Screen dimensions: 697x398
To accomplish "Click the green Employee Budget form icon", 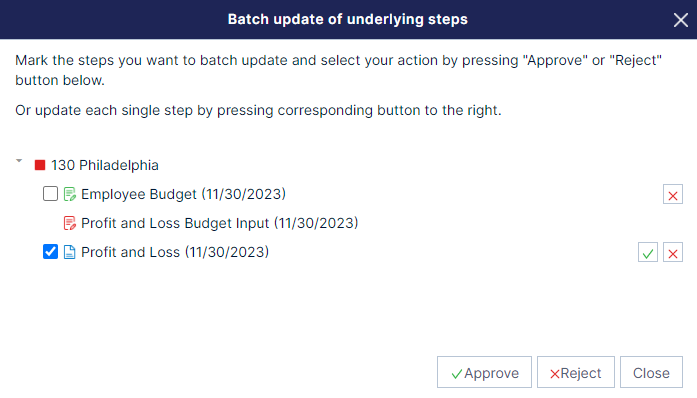I will pyautogui.click(x=70, y=194).
